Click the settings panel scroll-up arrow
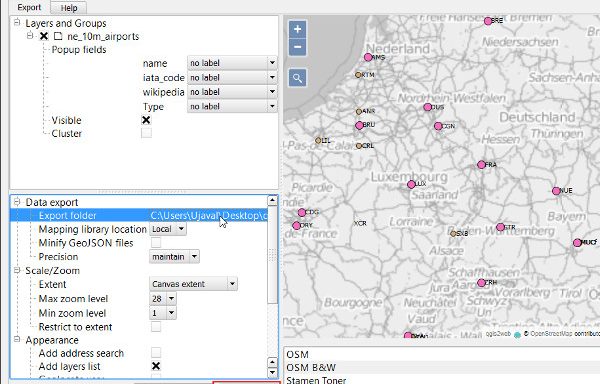Screen dimensions: 600x384 272,200
